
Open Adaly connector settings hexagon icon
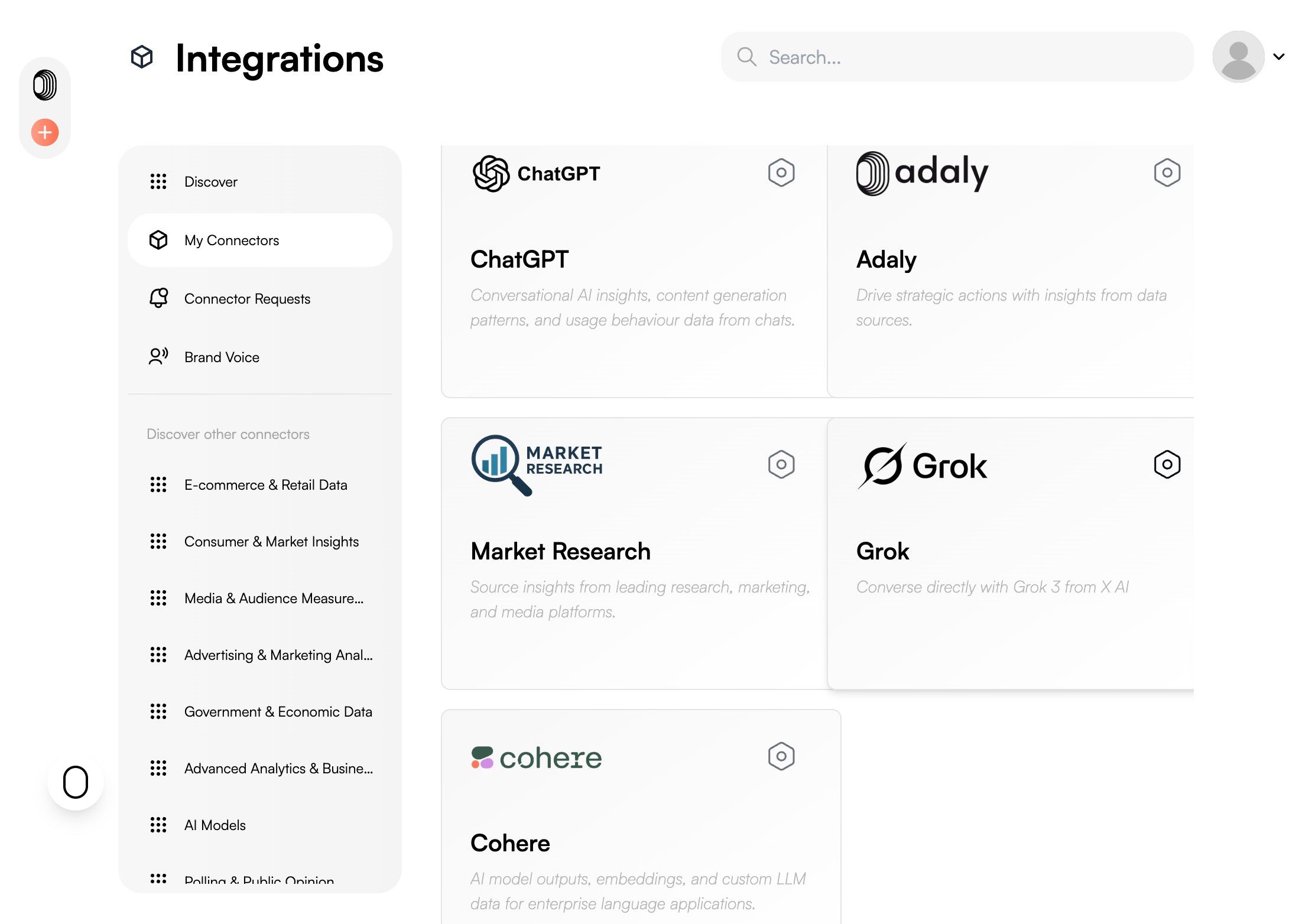pyautogui.click(x=1167, y=173)
